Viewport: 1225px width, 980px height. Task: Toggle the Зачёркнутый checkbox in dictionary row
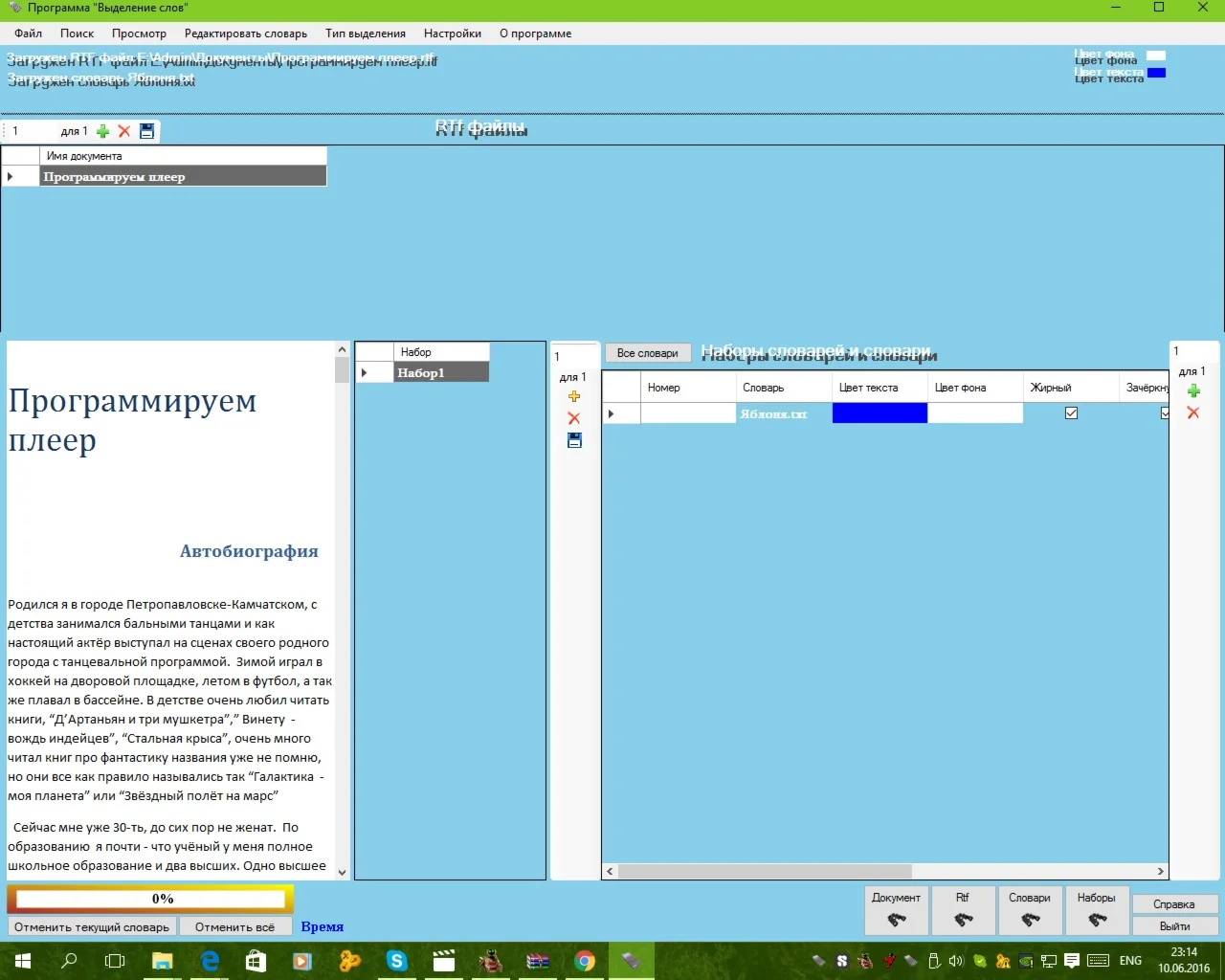click(x=1164, y=413)
